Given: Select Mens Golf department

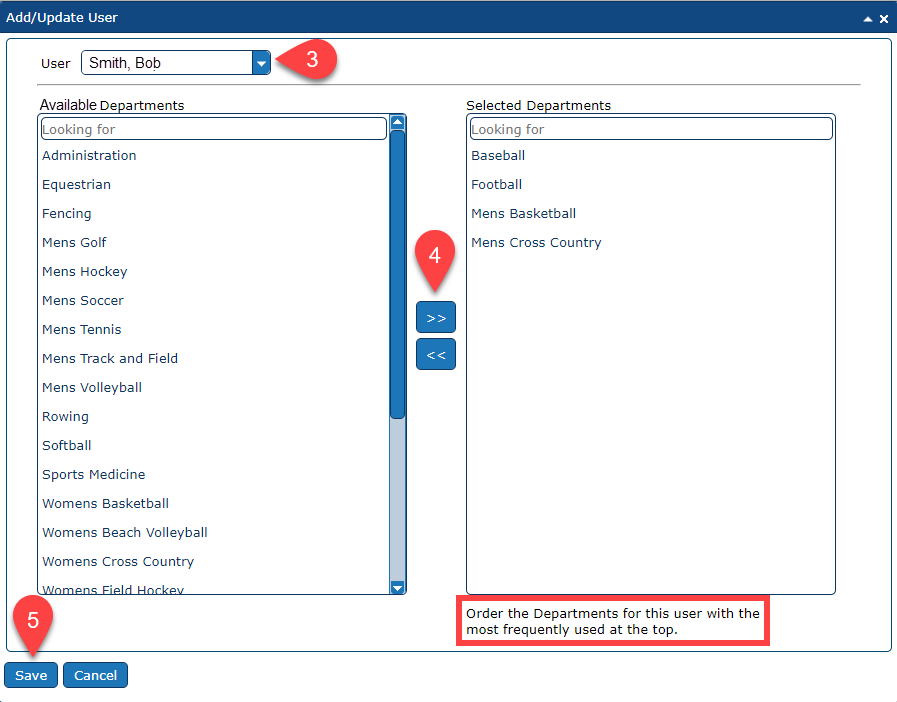Looking at the screenshot, I should point(74,243).
